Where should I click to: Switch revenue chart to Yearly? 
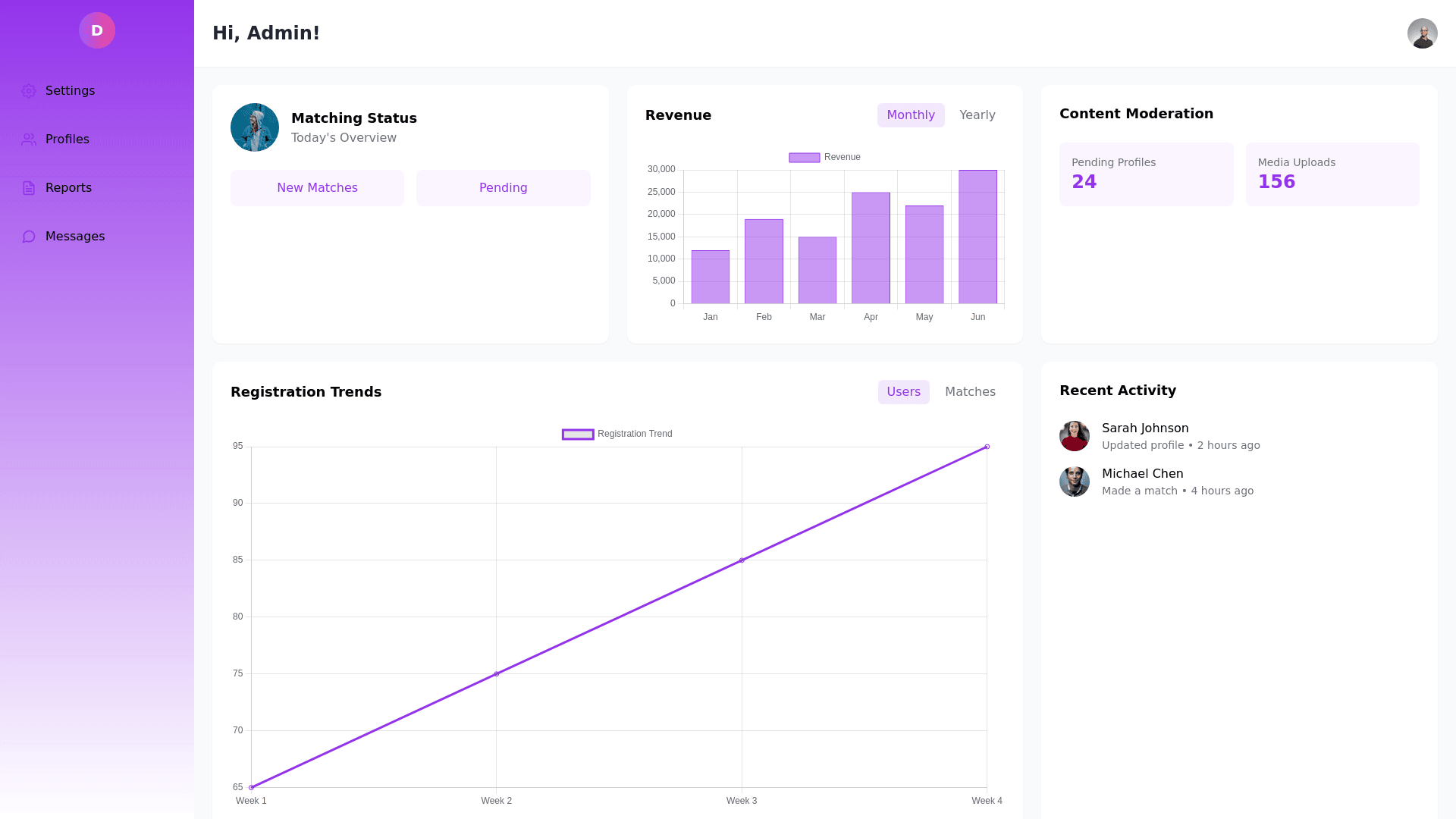pos(977,115)
